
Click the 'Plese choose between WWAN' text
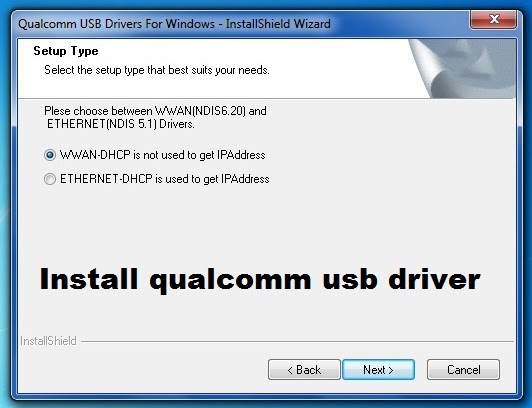coord(155,111)
